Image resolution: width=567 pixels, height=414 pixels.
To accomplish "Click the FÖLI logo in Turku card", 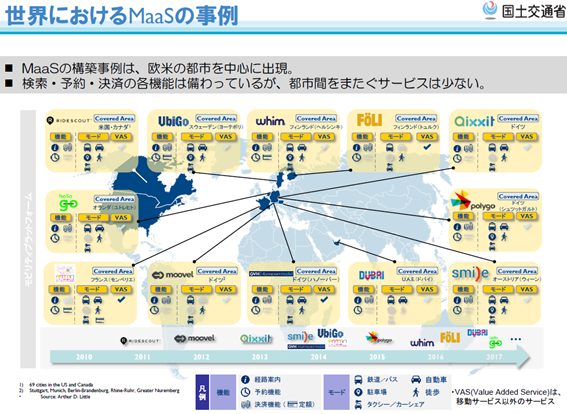I will pos(369,120).
